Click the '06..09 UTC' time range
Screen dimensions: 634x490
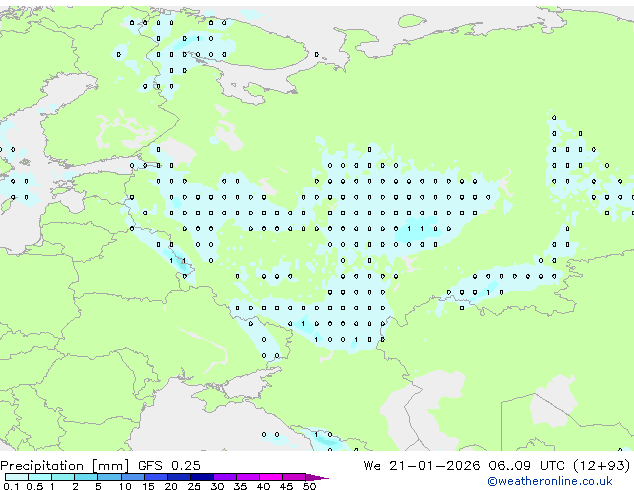[x=526, y=466]
